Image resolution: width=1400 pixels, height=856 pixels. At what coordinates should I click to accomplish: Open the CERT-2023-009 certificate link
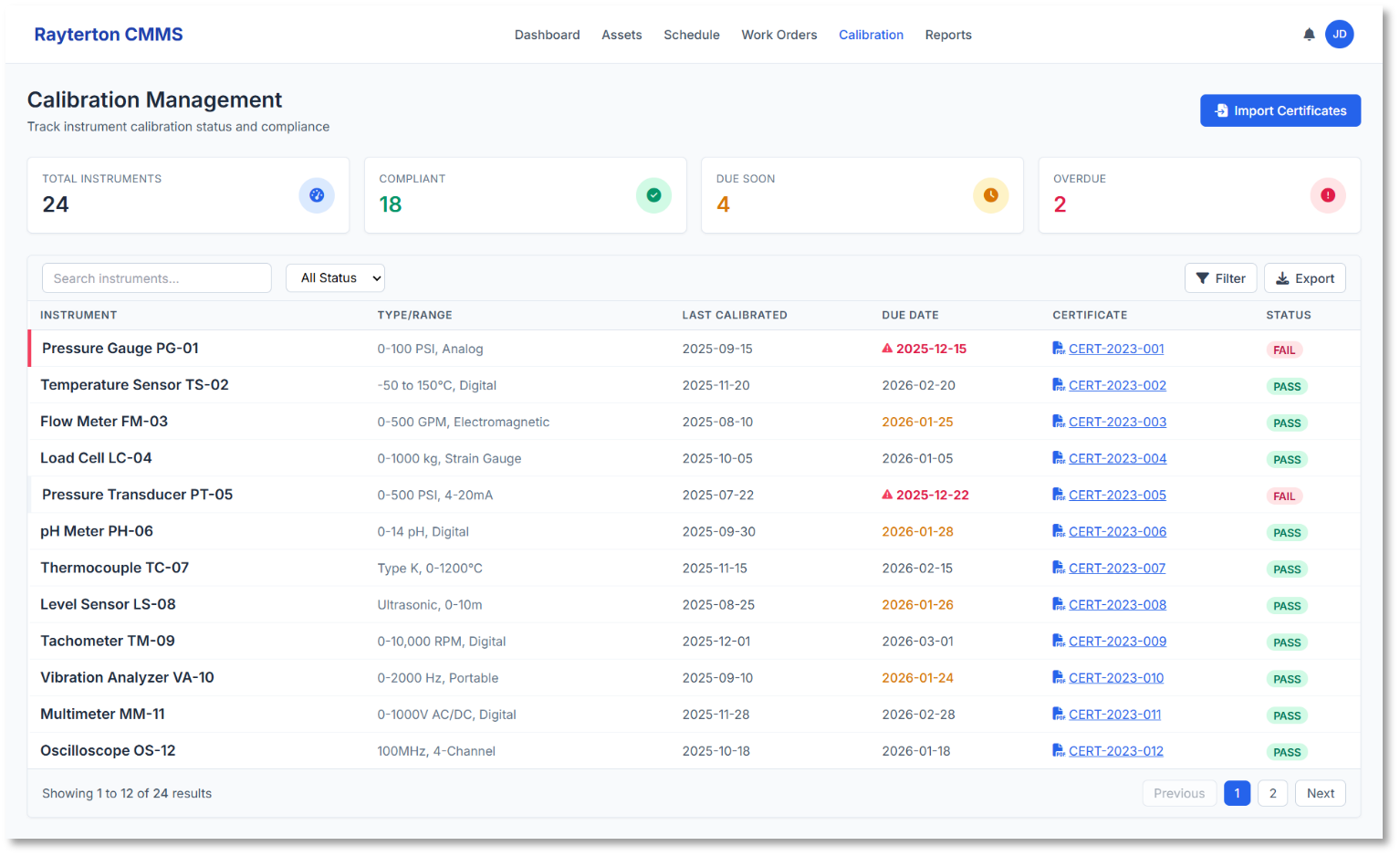pos(1117,642)
